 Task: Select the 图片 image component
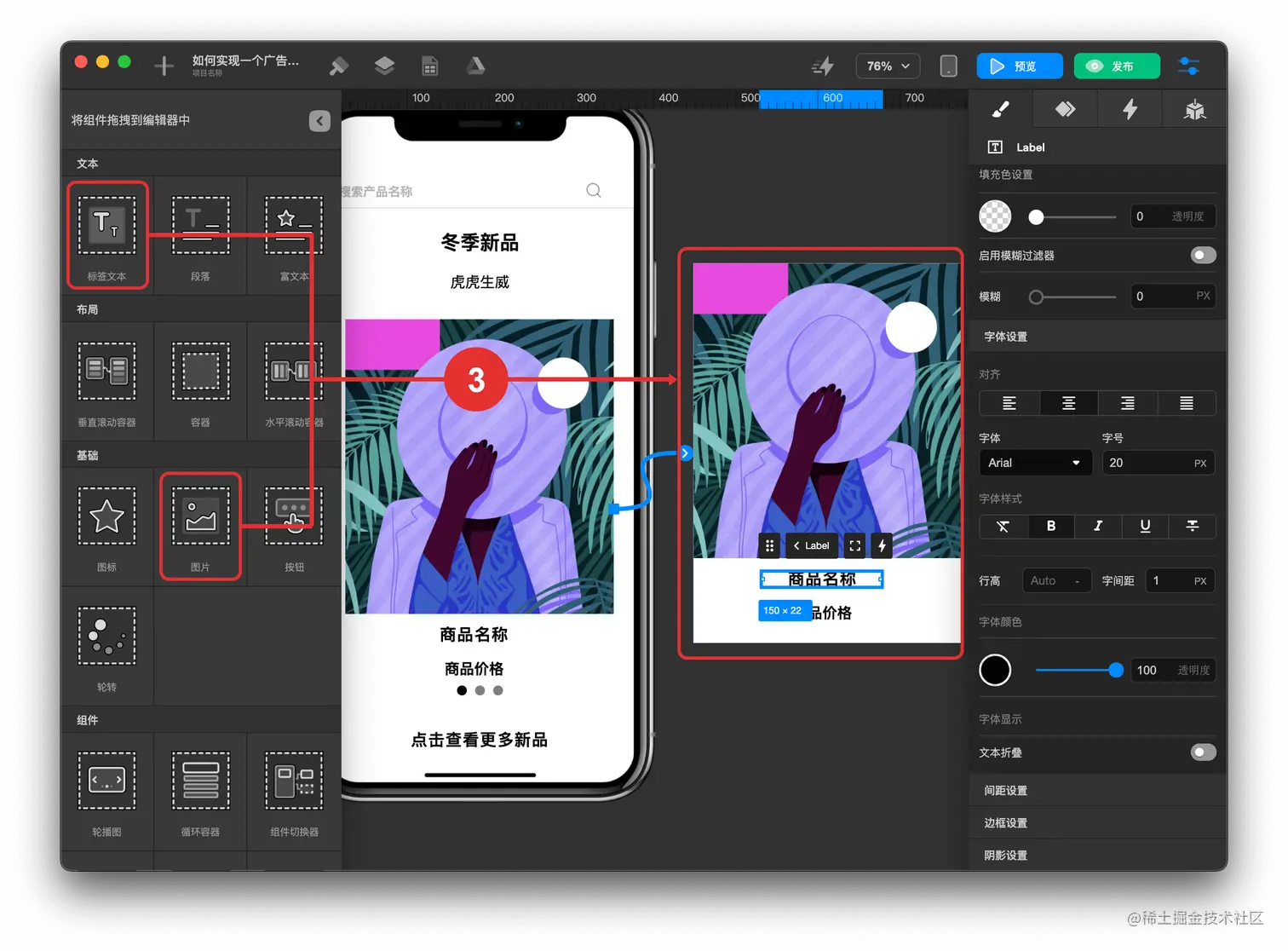coord(200,526)
